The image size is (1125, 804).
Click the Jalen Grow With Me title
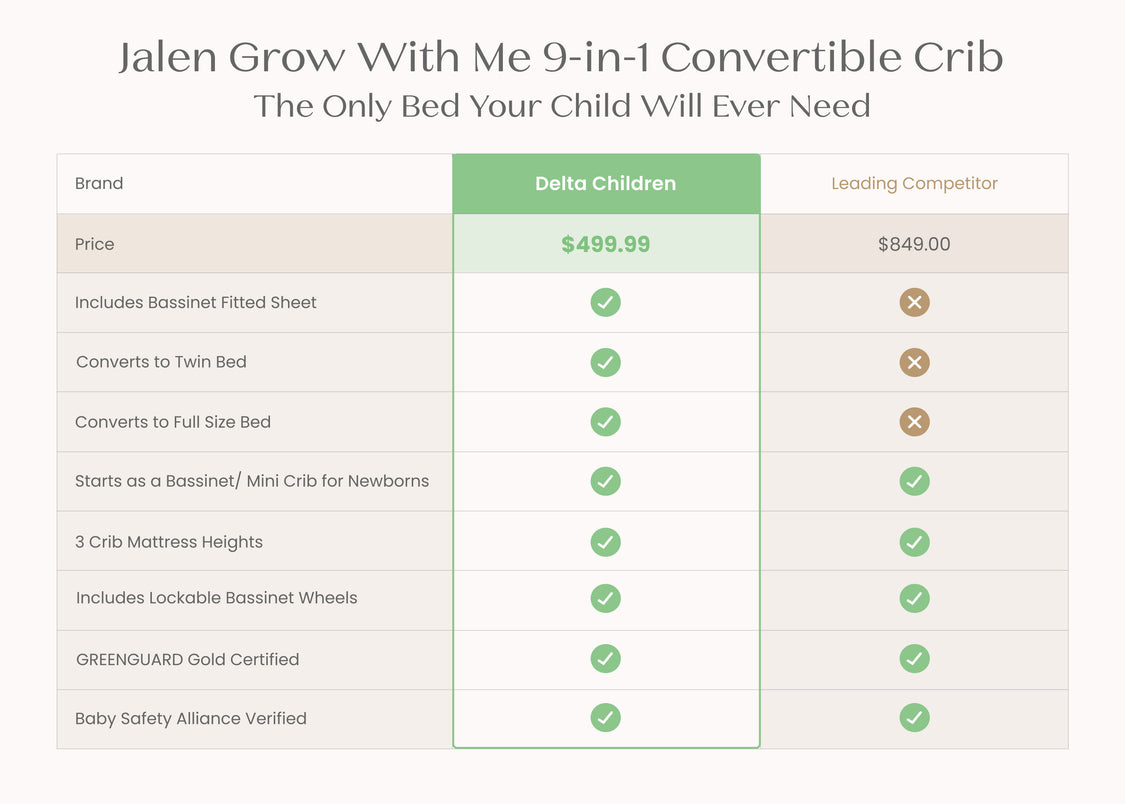point(561,57)
